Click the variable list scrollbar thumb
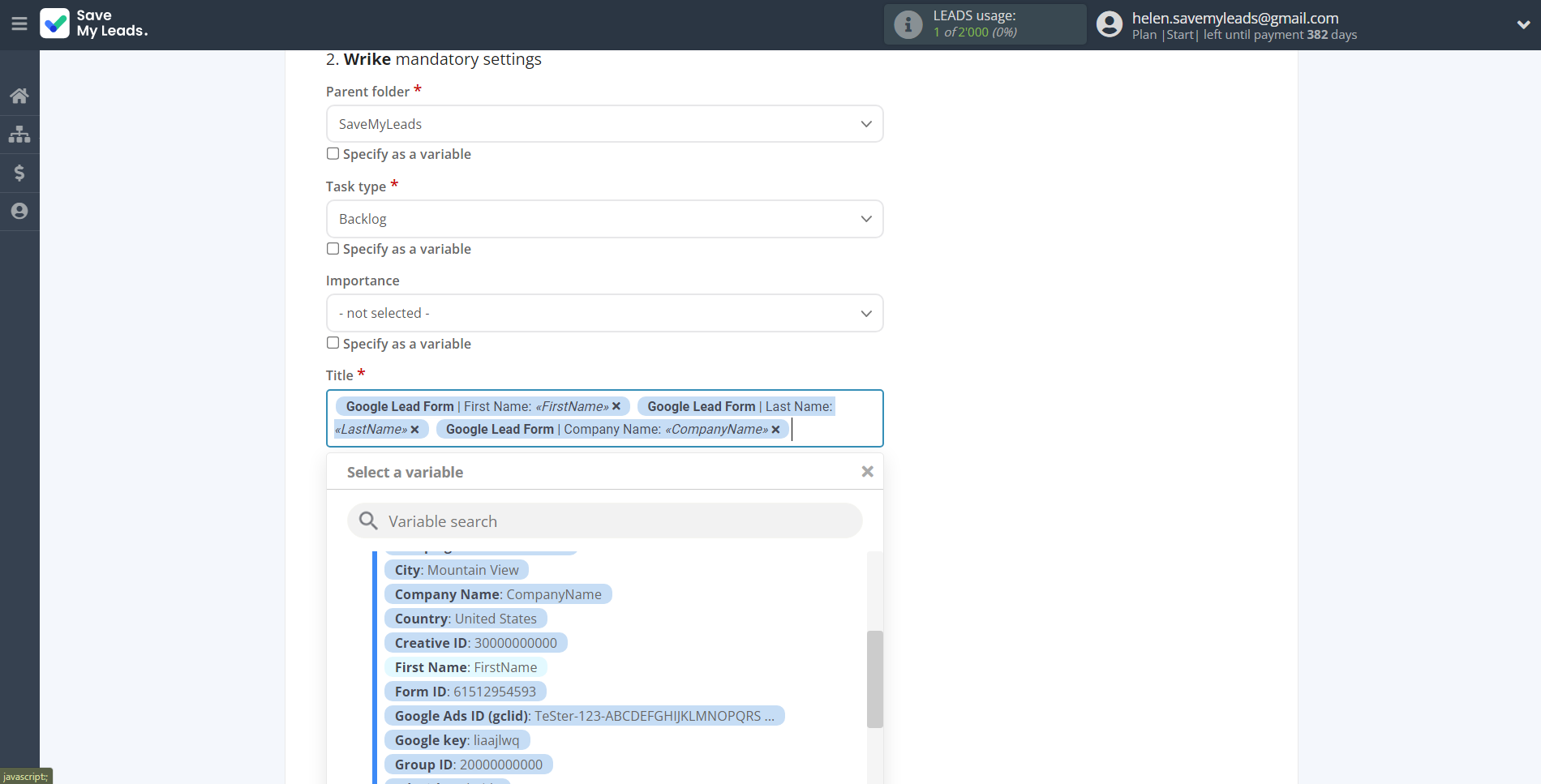 tap(874, 679)
